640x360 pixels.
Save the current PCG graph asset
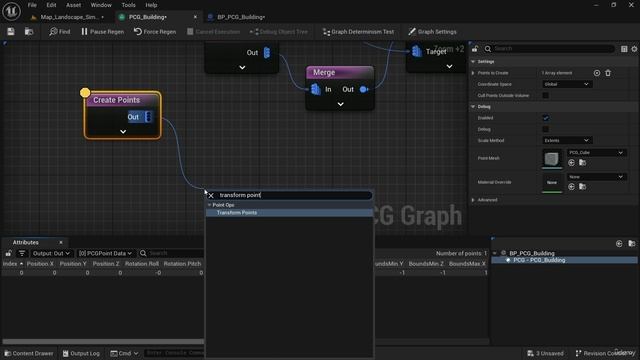(x=11, y=31)
